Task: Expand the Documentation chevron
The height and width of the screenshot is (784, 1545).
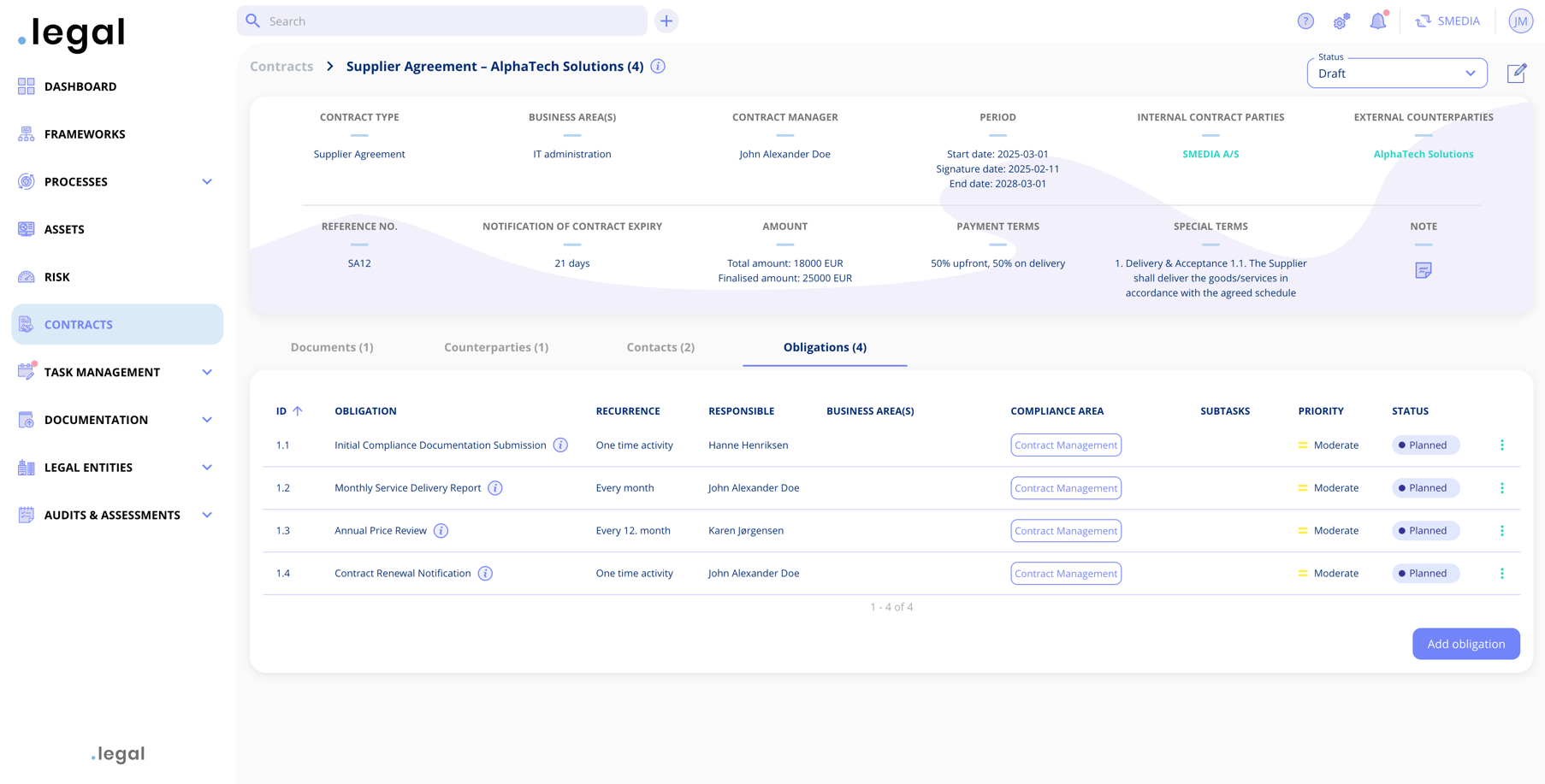Action: pyautogui.click(x=207, y=420)
